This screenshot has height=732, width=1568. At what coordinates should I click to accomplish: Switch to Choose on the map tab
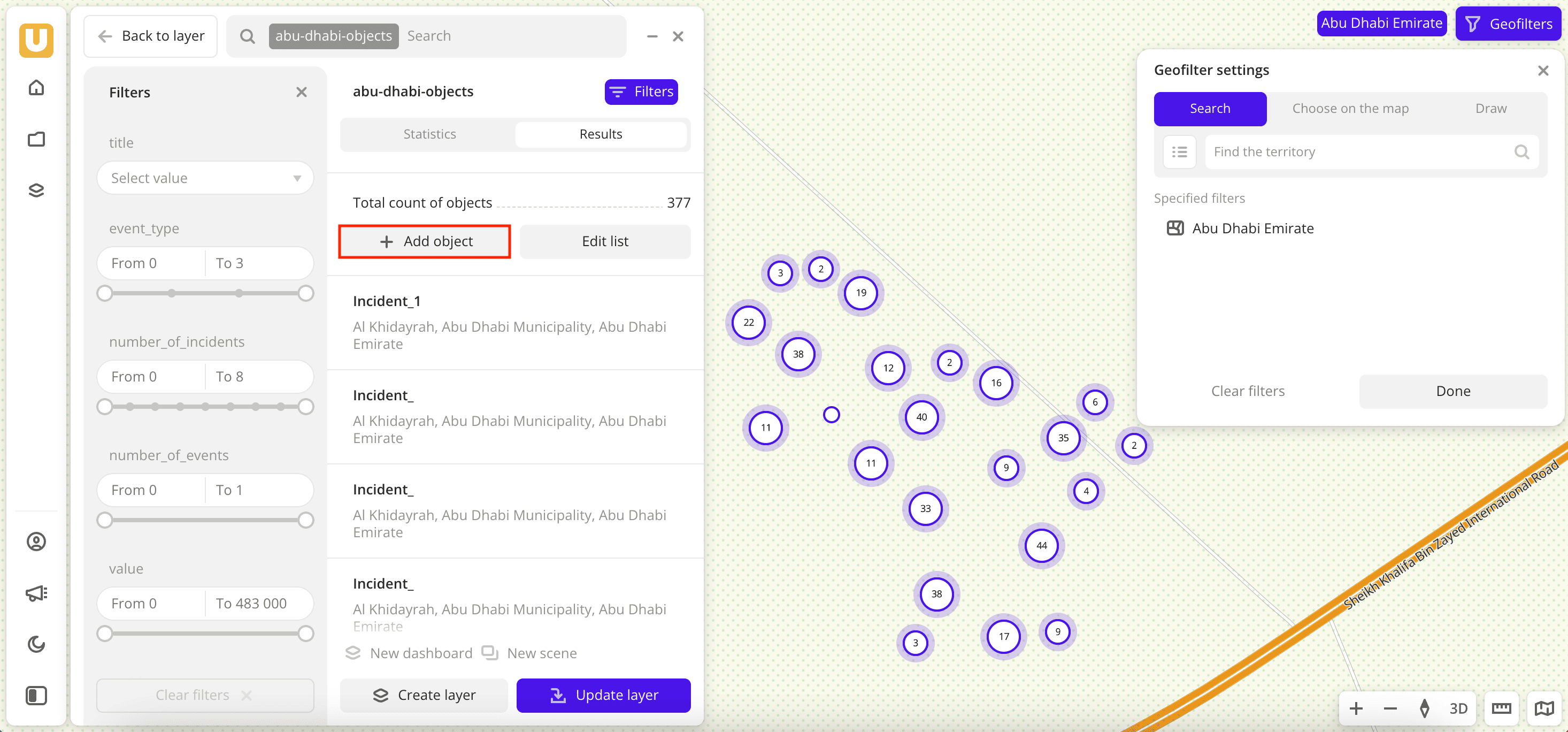(1350, 109)
